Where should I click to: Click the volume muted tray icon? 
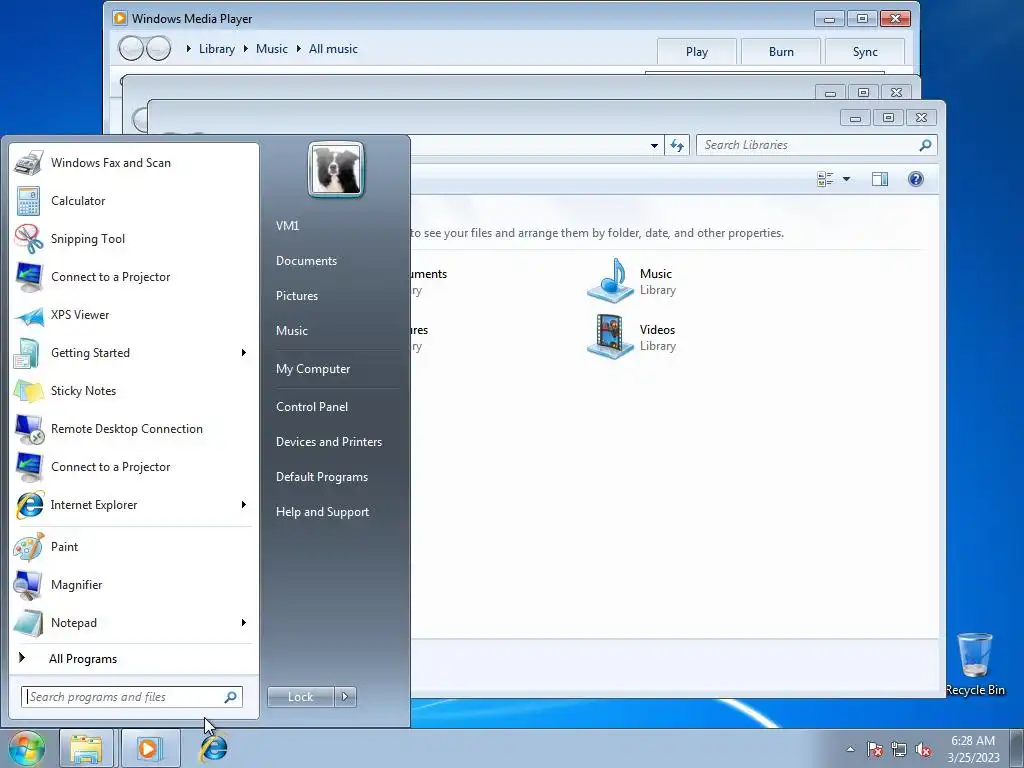tap(923, 750)
